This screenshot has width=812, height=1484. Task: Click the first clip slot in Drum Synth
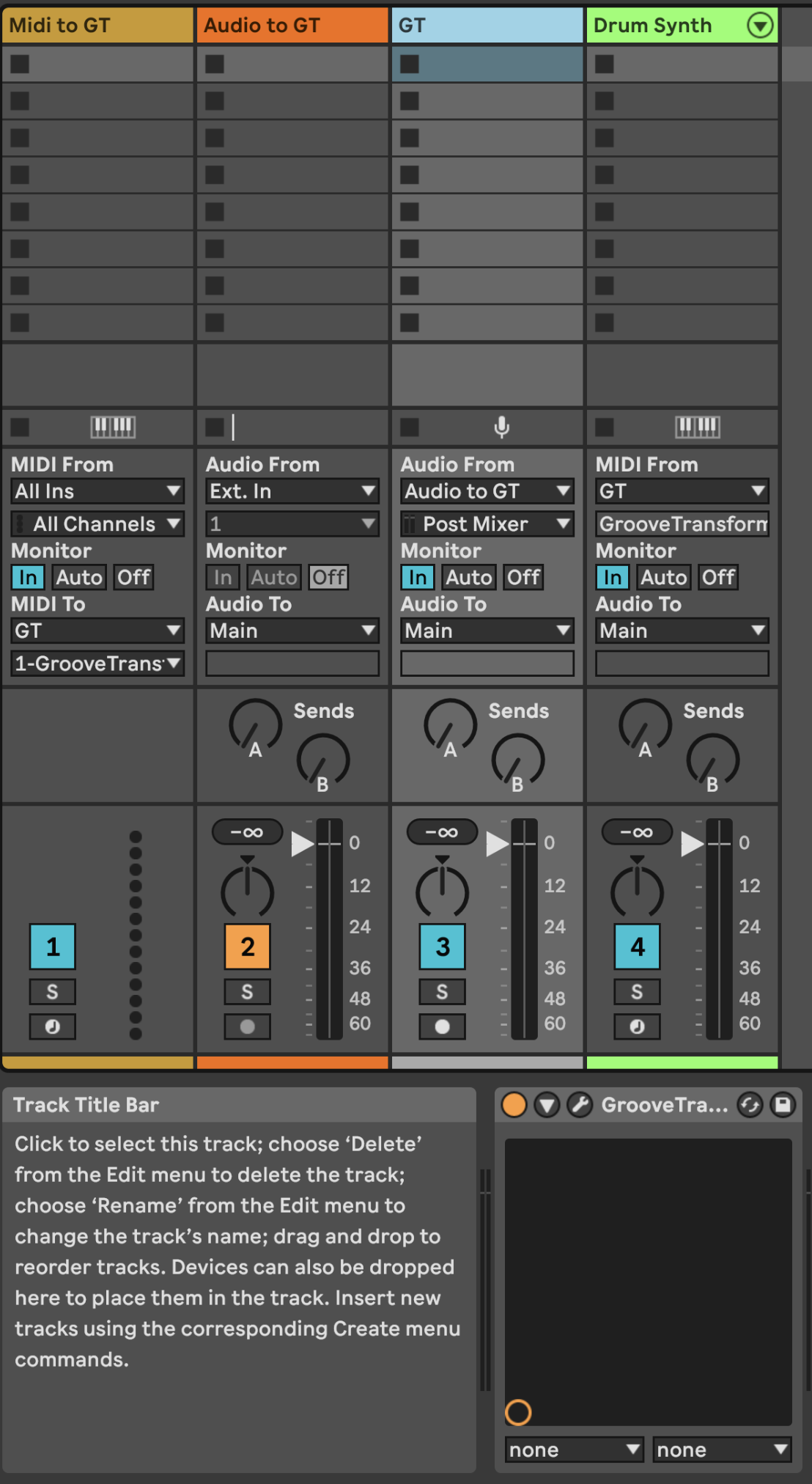[682, 65]
